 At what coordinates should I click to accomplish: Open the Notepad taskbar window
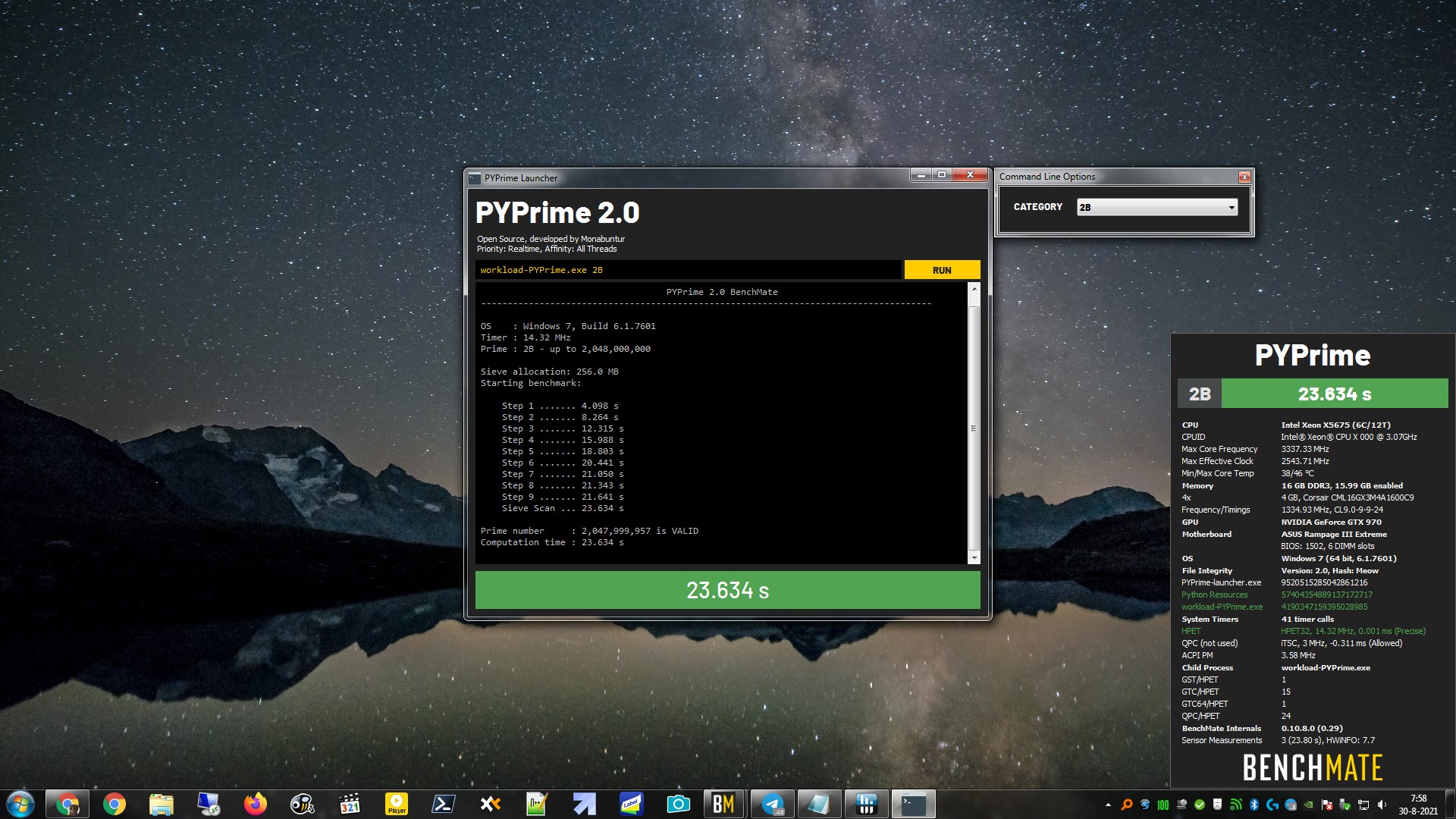click(x=819, y=804)
